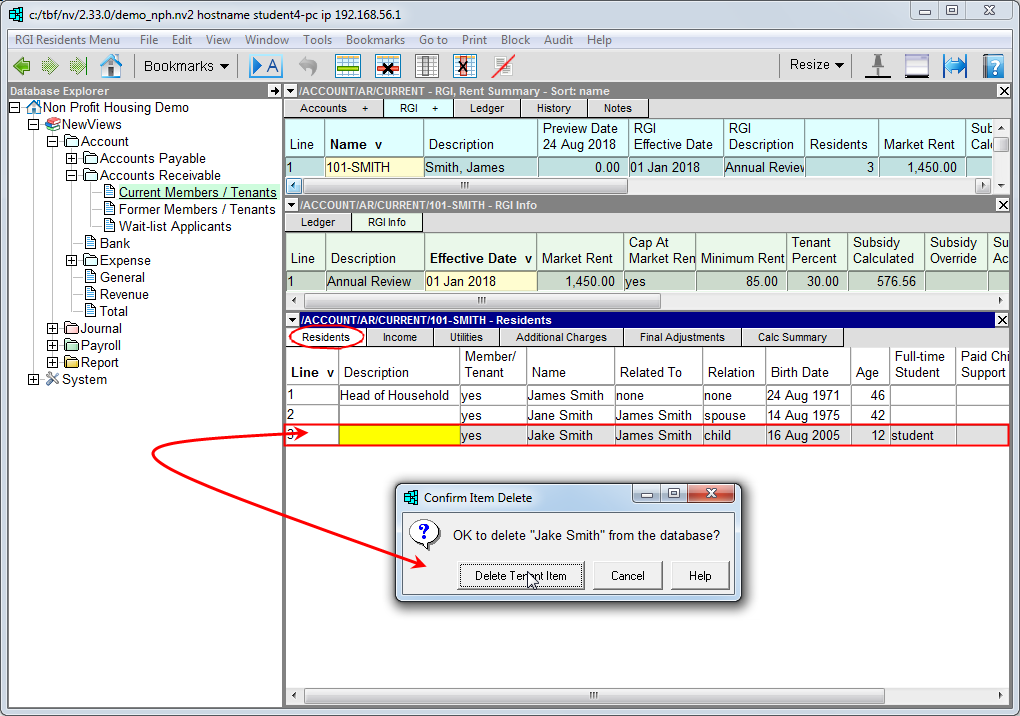The width and height of the screenshot is (1020, 716).
Task: Select Former Members / Tenants in tree
Action: coord(196,210)
